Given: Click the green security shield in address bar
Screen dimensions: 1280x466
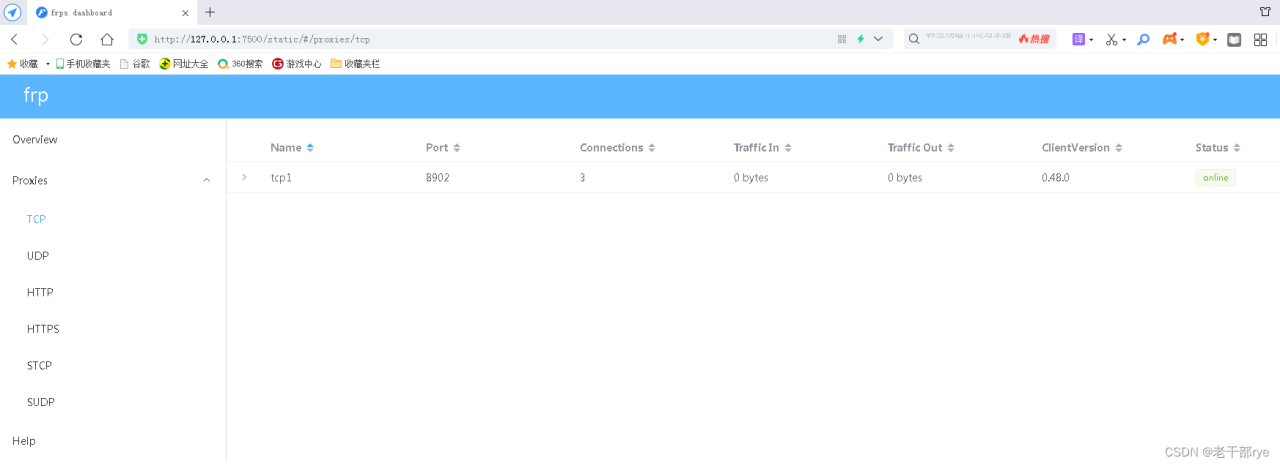Looking at the screenshot, I should [x=142, y=39].
